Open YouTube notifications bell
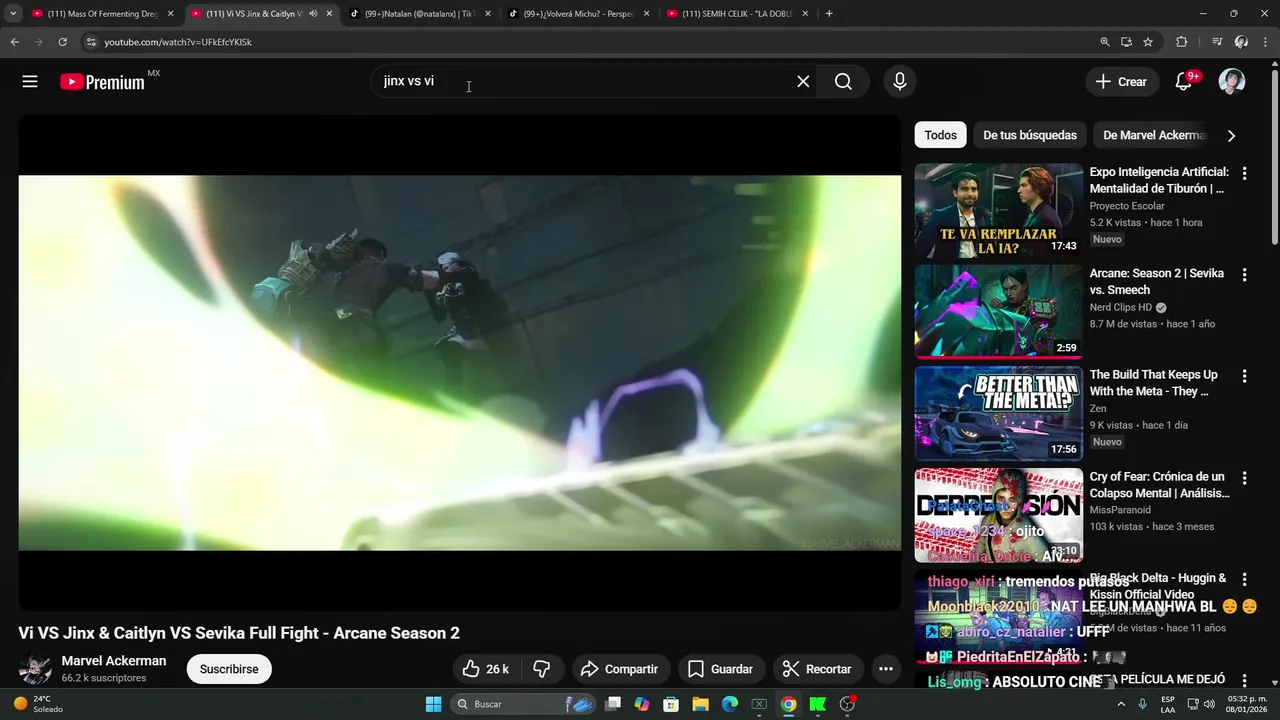The width and height of the screenshot is (1280, 720). pyautogui.click(x=1184, y=82)
